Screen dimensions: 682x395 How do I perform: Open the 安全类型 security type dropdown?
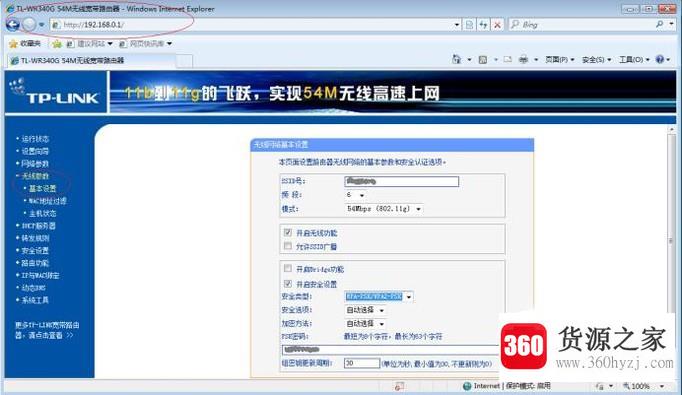[x=379, y=297]
